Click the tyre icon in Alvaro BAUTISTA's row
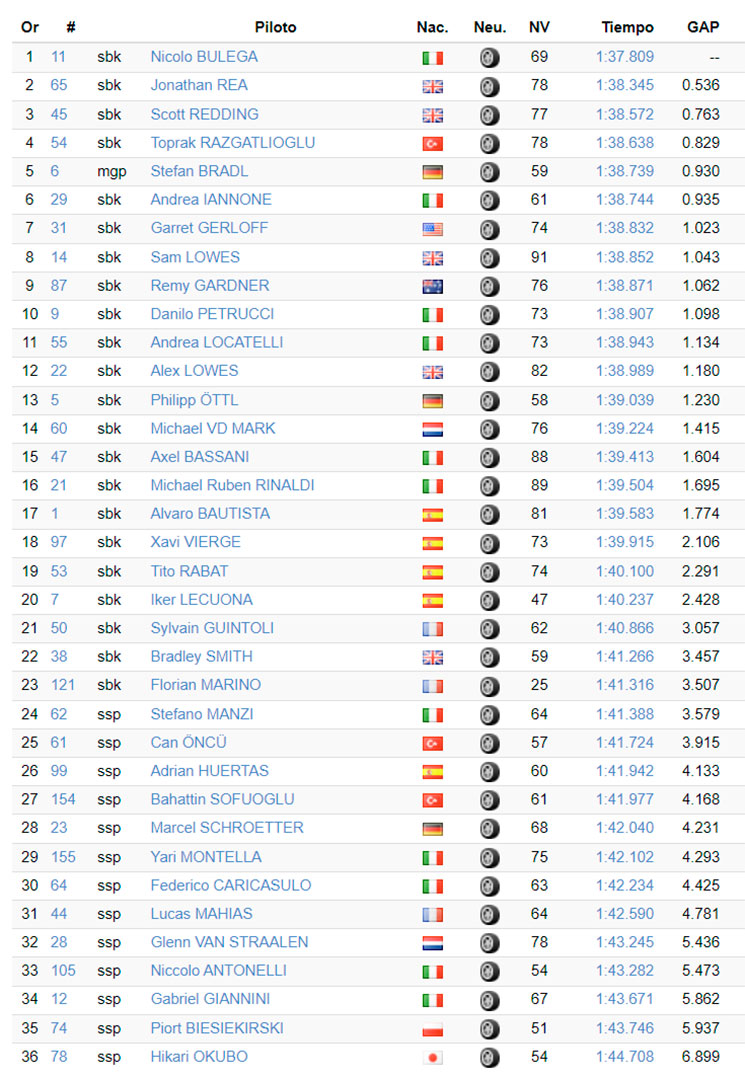The image size is (745, 1079). click(x=489, y=515)
